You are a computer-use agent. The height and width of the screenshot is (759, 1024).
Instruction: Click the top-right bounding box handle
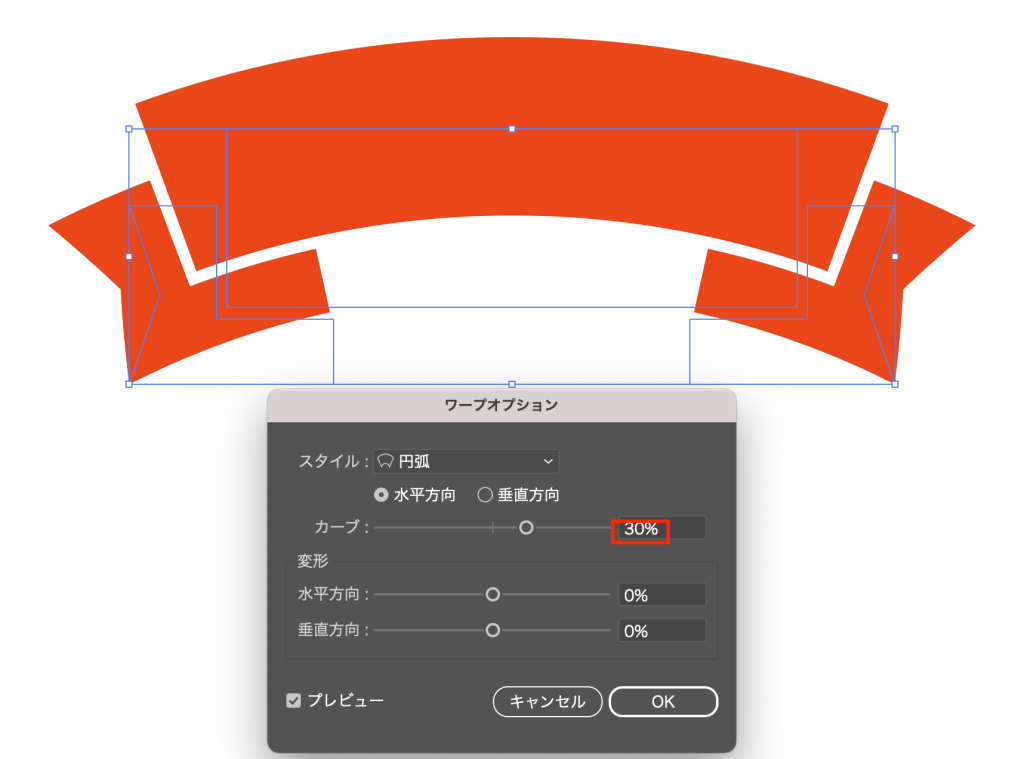point(895,129)
